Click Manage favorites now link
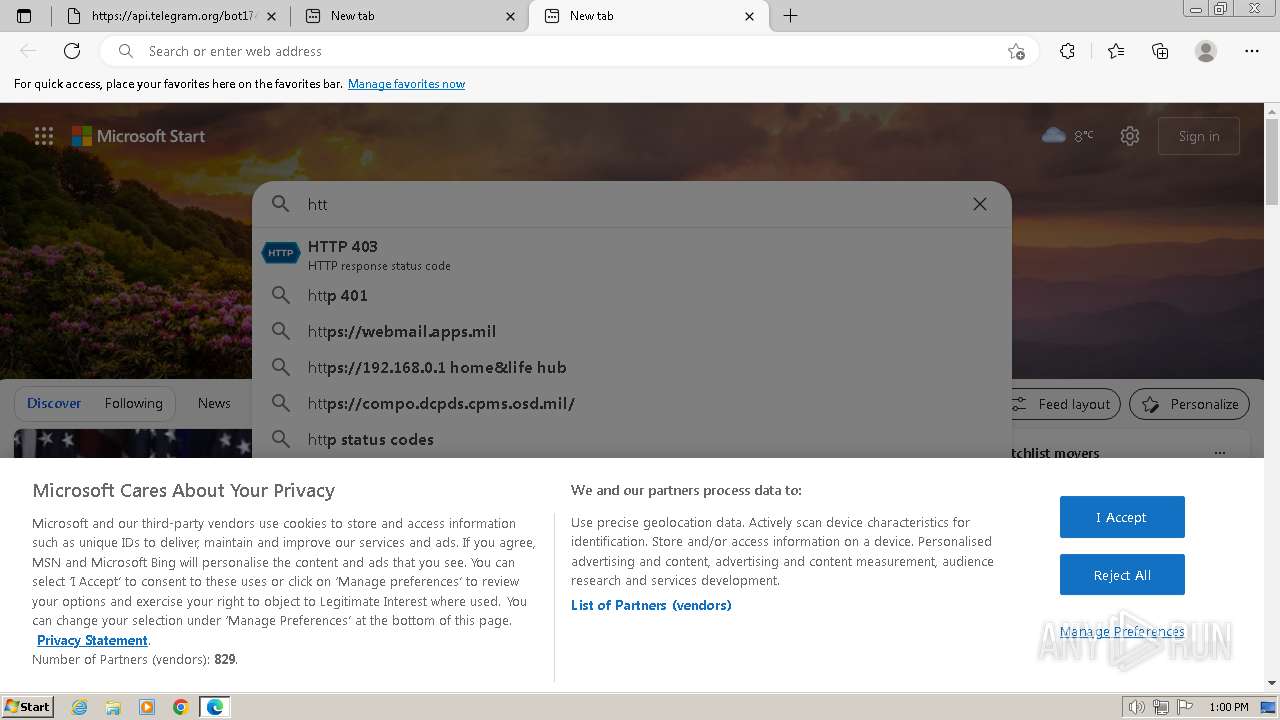This screenshot has height=720, width=1280. (x=406, y=84)
